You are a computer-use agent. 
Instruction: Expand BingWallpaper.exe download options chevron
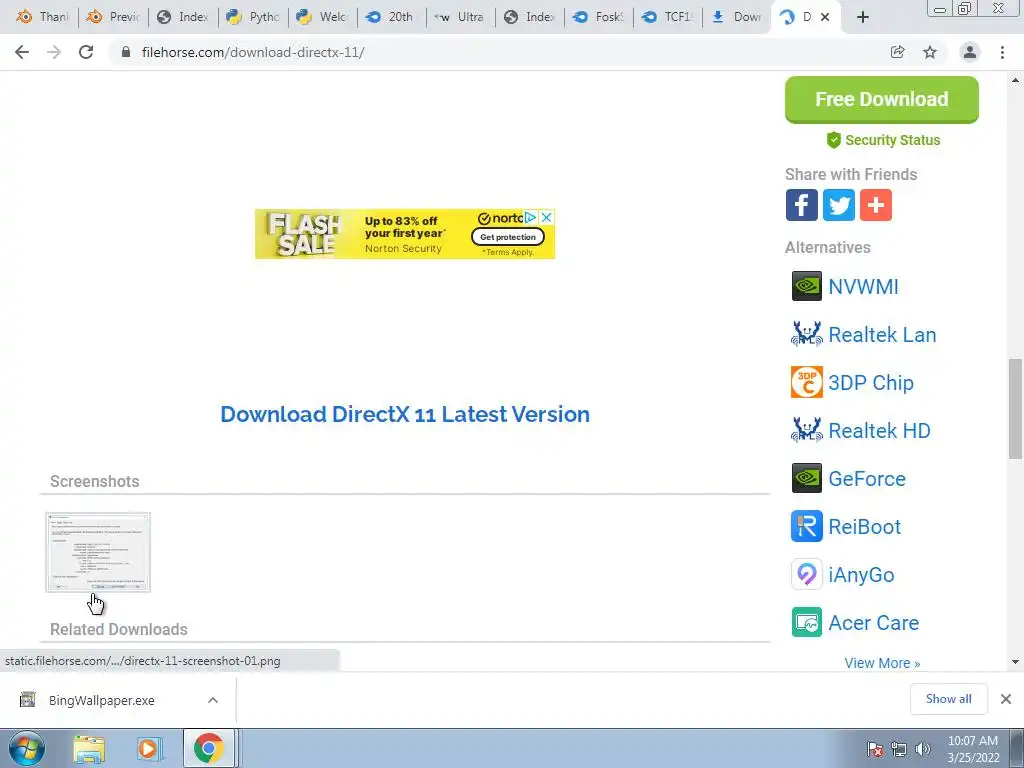(213, 700)
